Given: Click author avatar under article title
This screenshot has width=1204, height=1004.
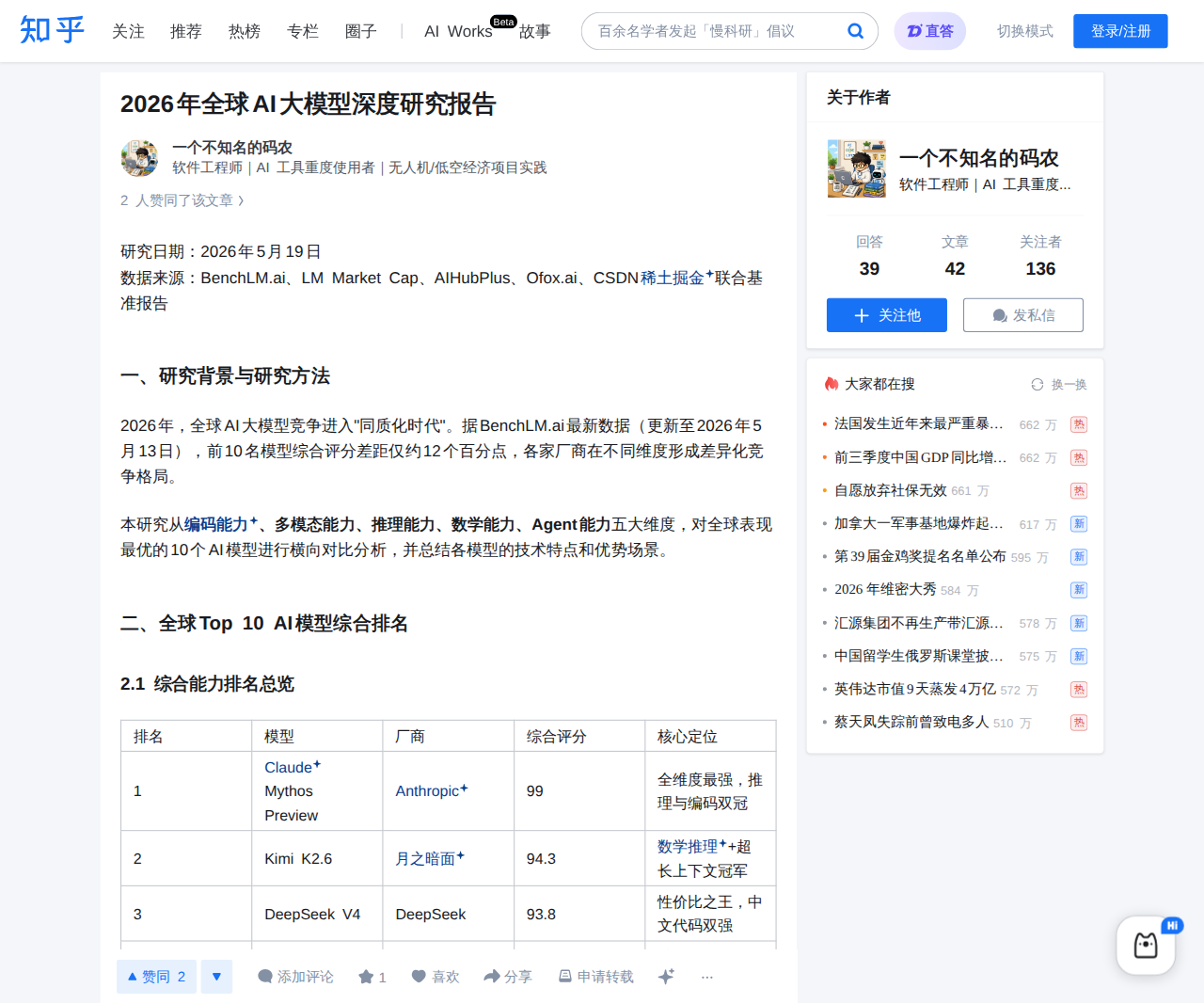Looking at the screenshot, I should [x=140, y=158].
